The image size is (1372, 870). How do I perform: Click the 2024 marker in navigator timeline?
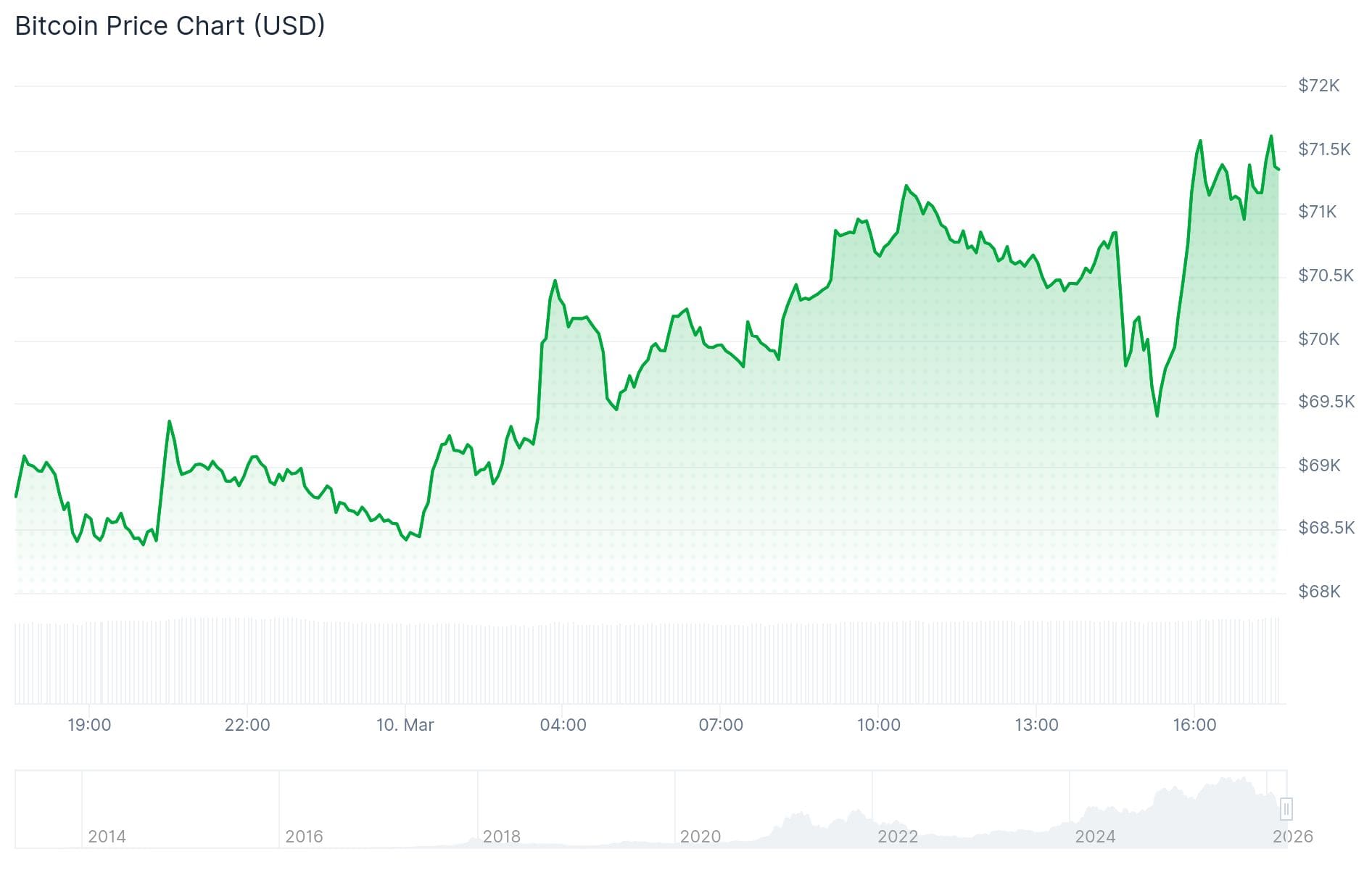pyautogui.click(x=1095, y=837)
